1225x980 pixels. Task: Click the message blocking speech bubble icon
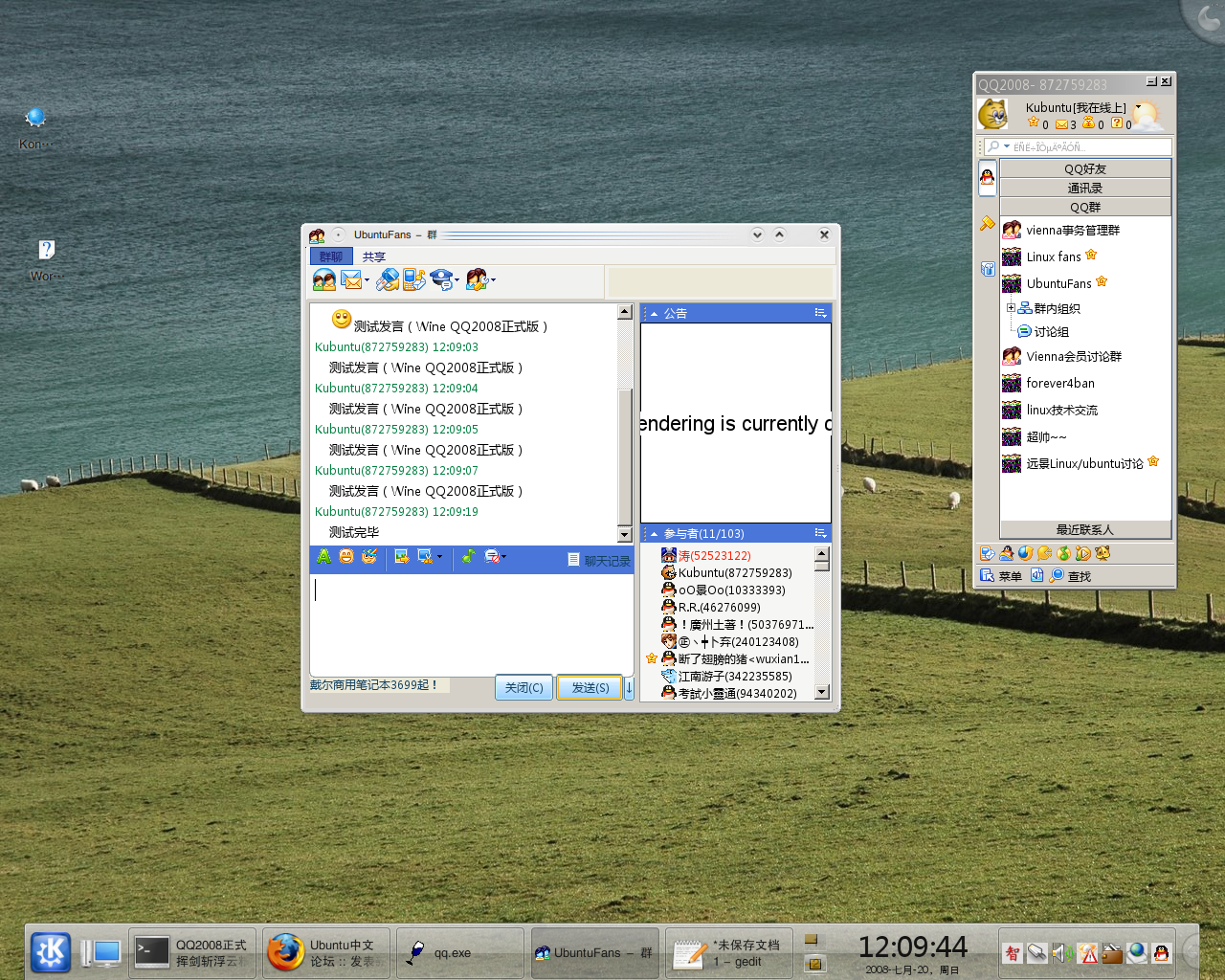click(x=491, y=556)
